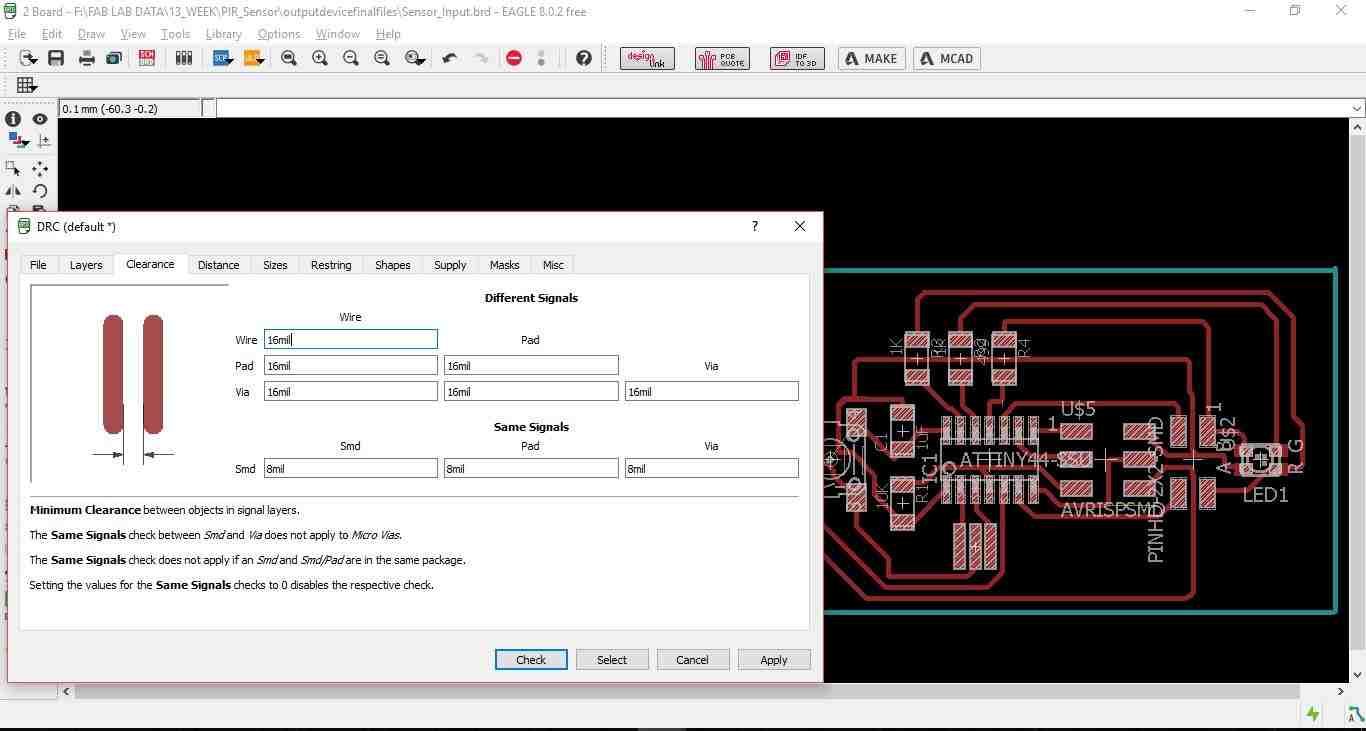Image resolution: width=1366 pixels, height=731 pixels.
Task: Click the Zoom Out magnifier icon
Action: point(351,59)
